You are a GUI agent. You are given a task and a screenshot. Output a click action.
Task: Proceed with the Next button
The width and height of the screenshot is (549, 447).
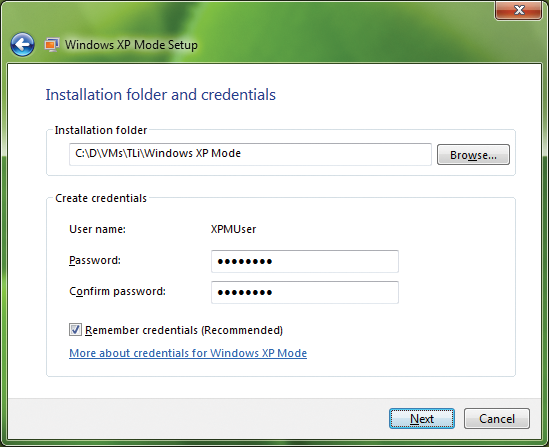pyautogui.click(x=422, y=418)
